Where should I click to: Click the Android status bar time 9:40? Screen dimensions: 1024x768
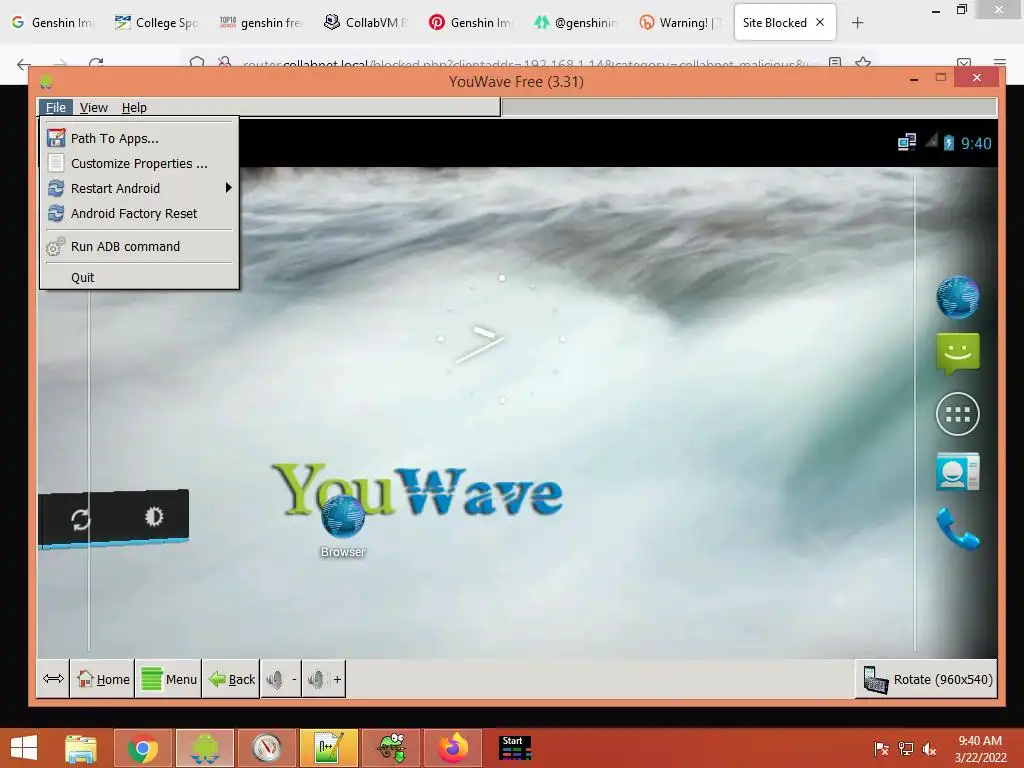click(976, 143)
